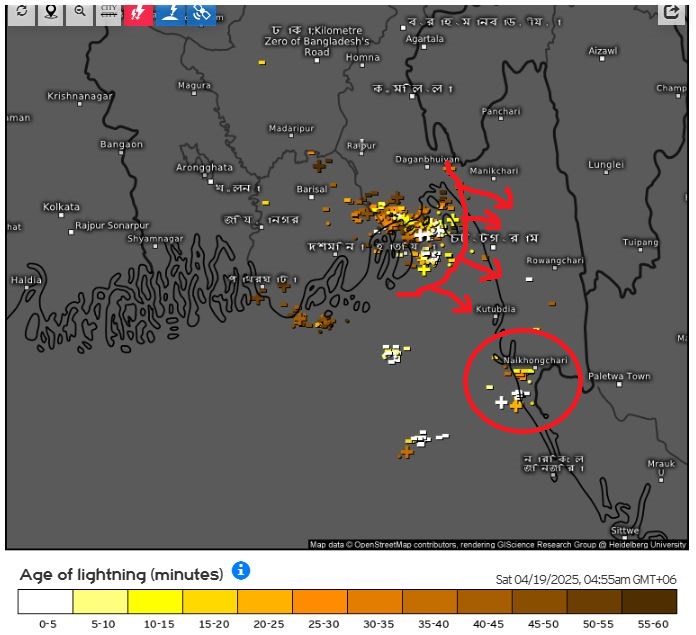Click the refresh map icon
The height and width of the screenshot is (635, 696).
21,12
